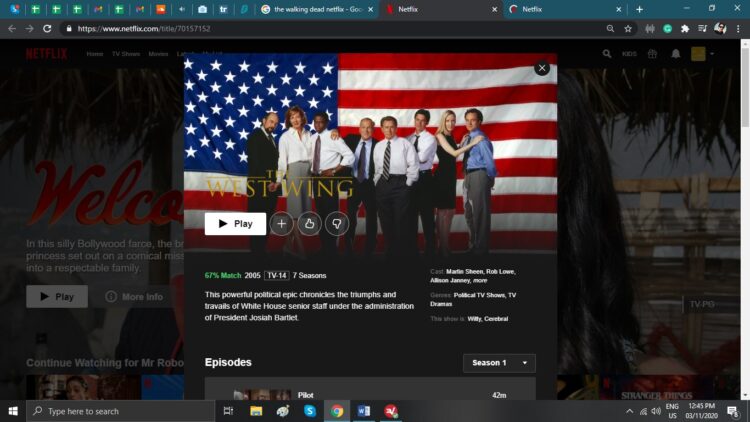The image size is (750, 422).
Task: Open the Grammarly extension icon
Action: 667,29
